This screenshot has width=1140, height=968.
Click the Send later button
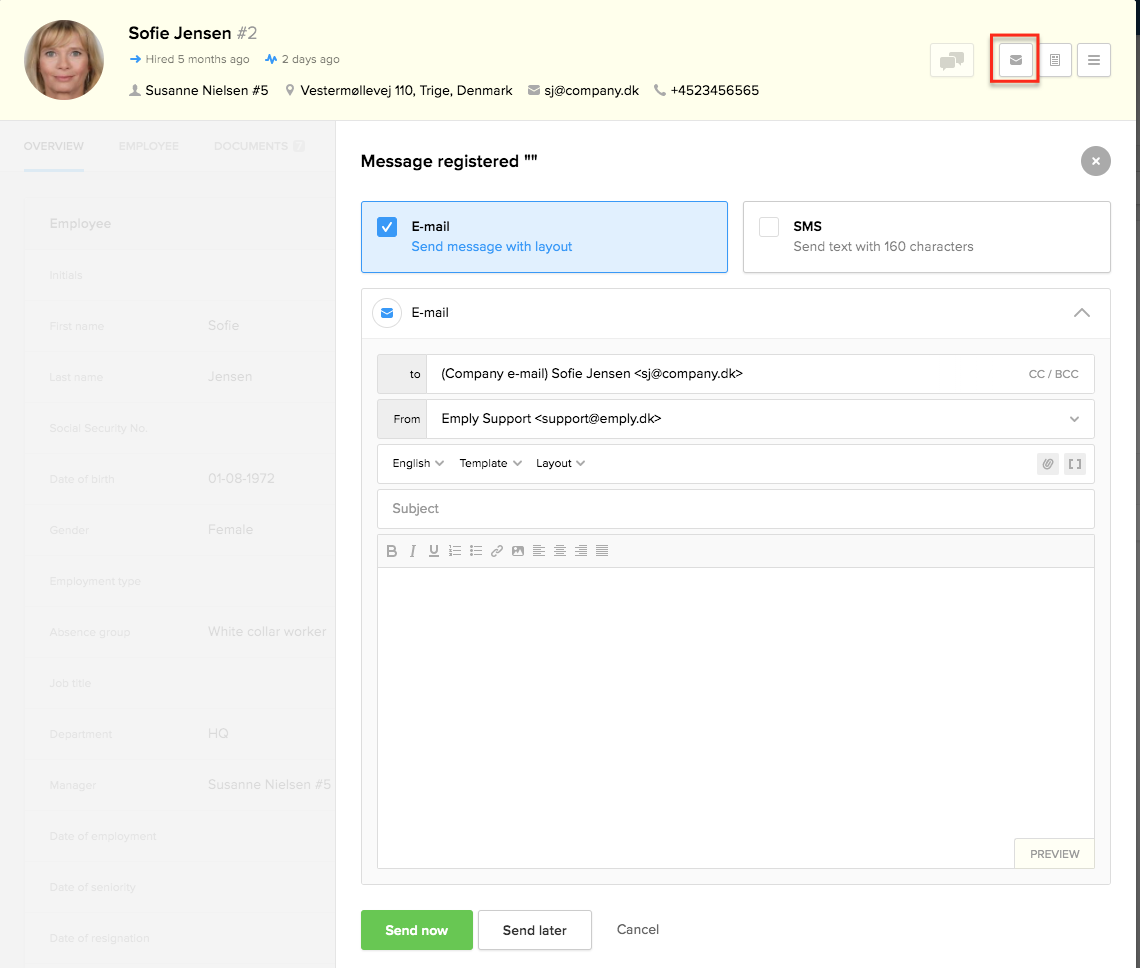pos(534,930)
